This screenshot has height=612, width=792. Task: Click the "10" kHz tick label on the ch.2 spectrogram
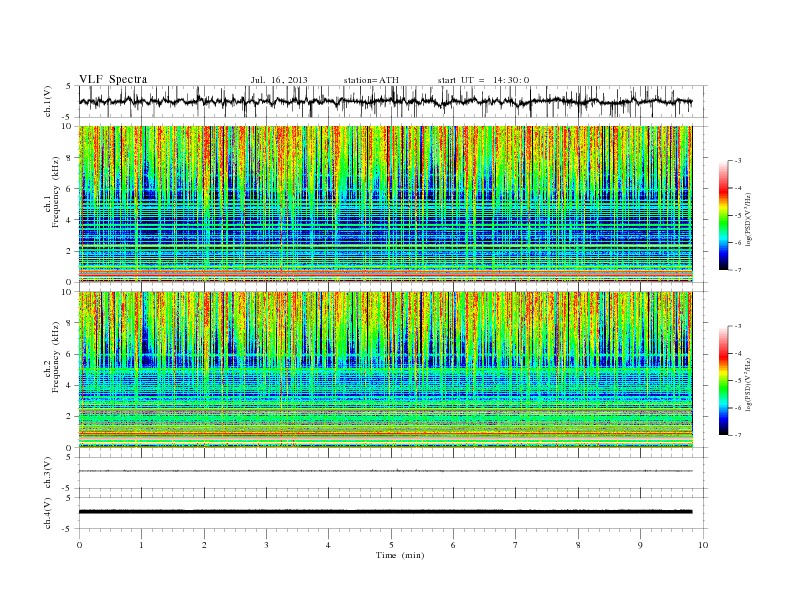[x=68, y=292]
